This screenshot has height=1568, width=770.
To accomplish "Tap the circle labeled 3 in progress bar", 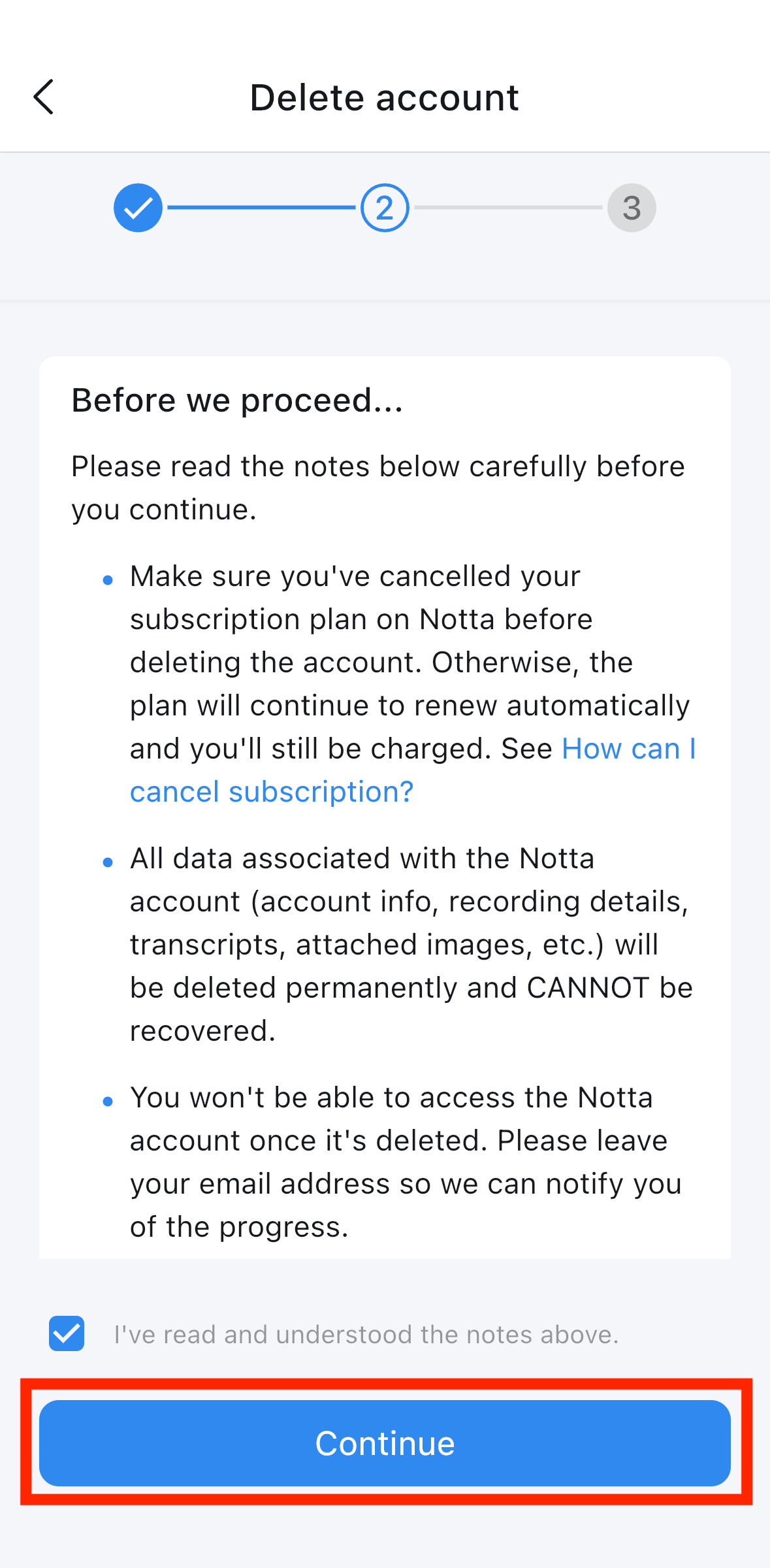I will [631, 207].
